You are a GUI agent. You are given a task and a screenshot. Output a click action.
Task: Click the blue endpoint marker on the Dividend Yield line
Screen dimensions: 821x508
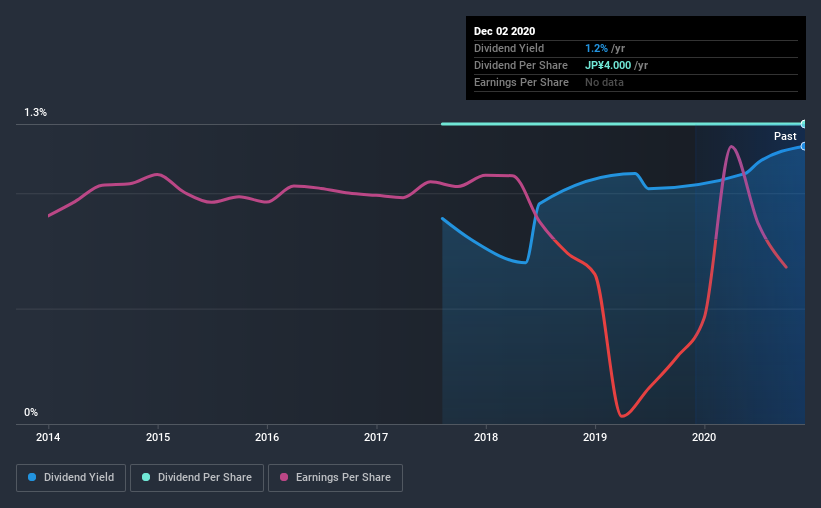[803, 146]
